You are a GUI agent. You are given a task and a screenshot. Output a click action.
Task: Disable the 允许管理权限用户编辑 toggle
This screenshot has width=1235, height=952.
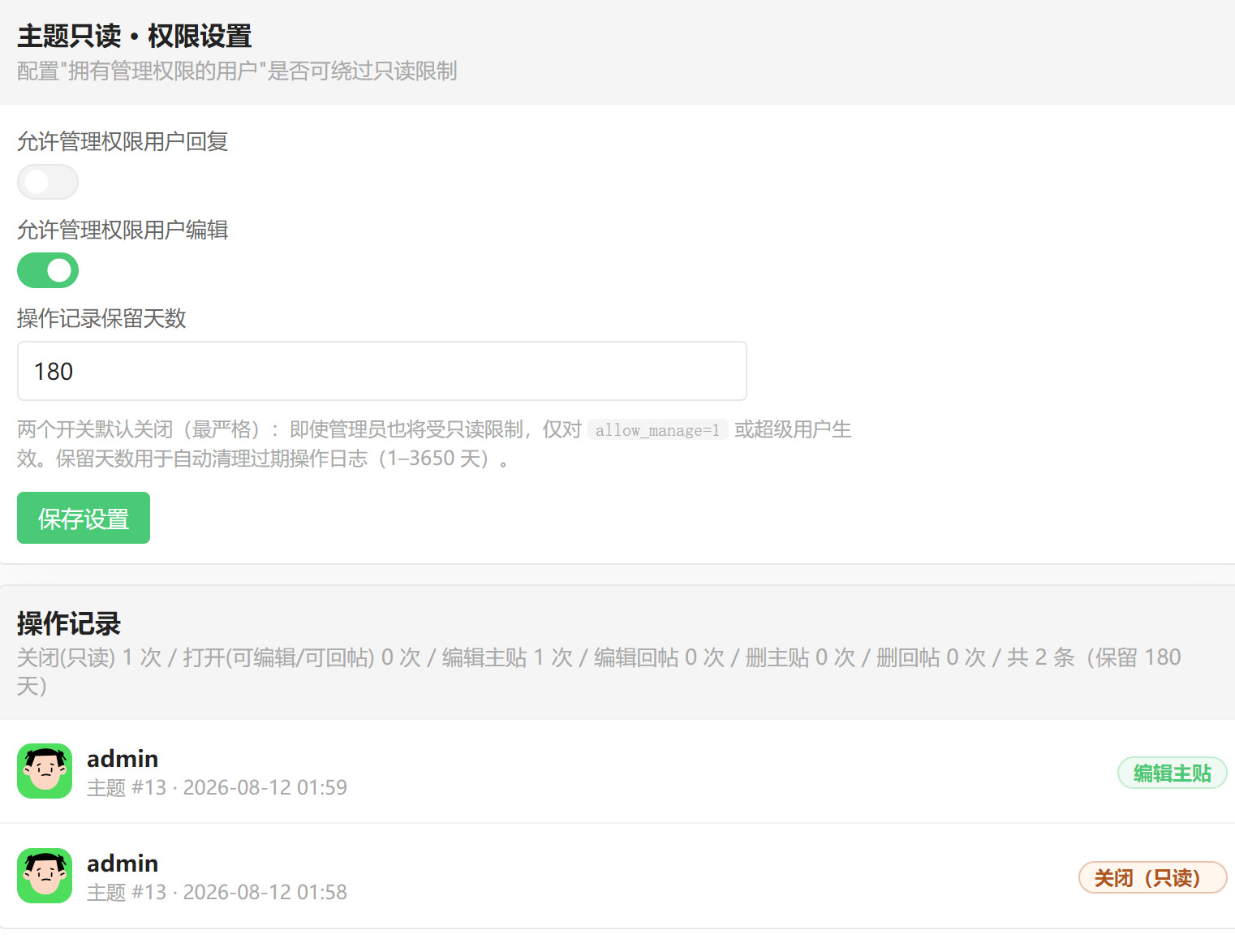point(48,270)
